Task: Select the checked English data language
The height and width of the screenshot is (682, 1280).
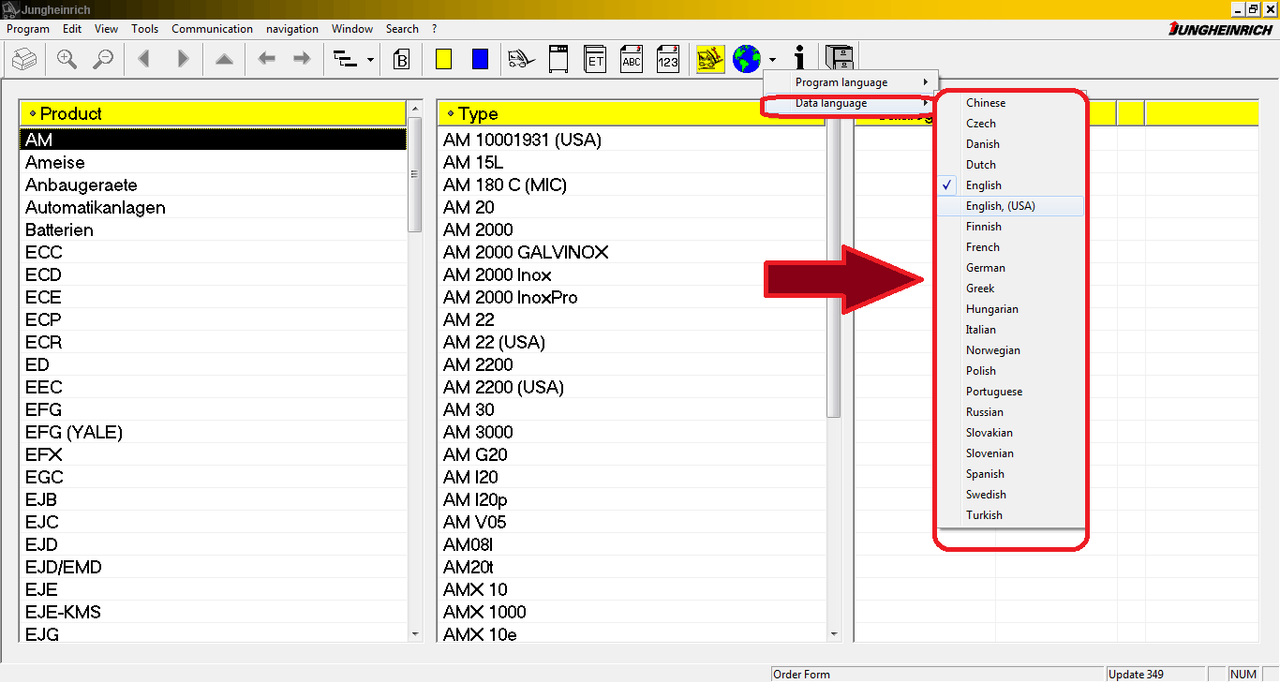Action: click(x=1010, y=185)
